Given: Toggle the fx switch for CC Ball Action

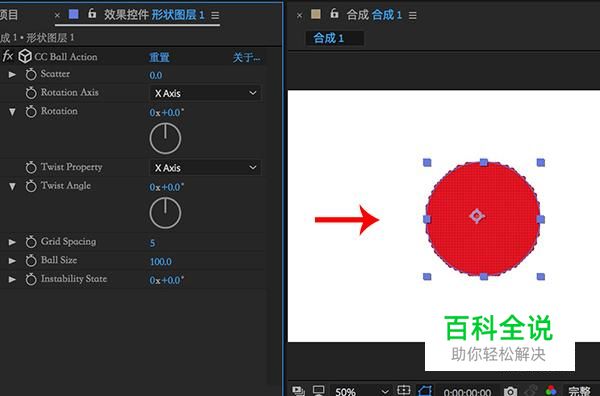Looking at the screenshot, I should tap(8, 56).
